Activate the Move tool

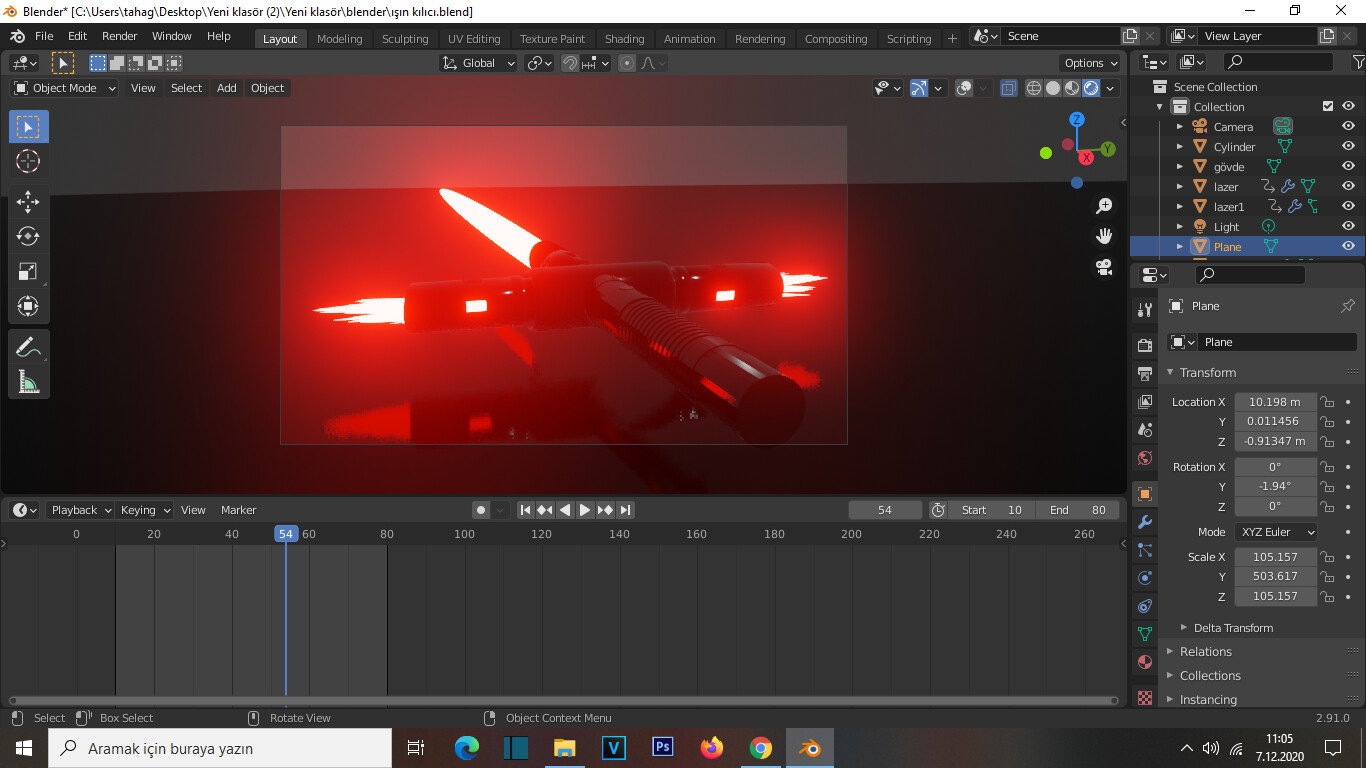28,201
